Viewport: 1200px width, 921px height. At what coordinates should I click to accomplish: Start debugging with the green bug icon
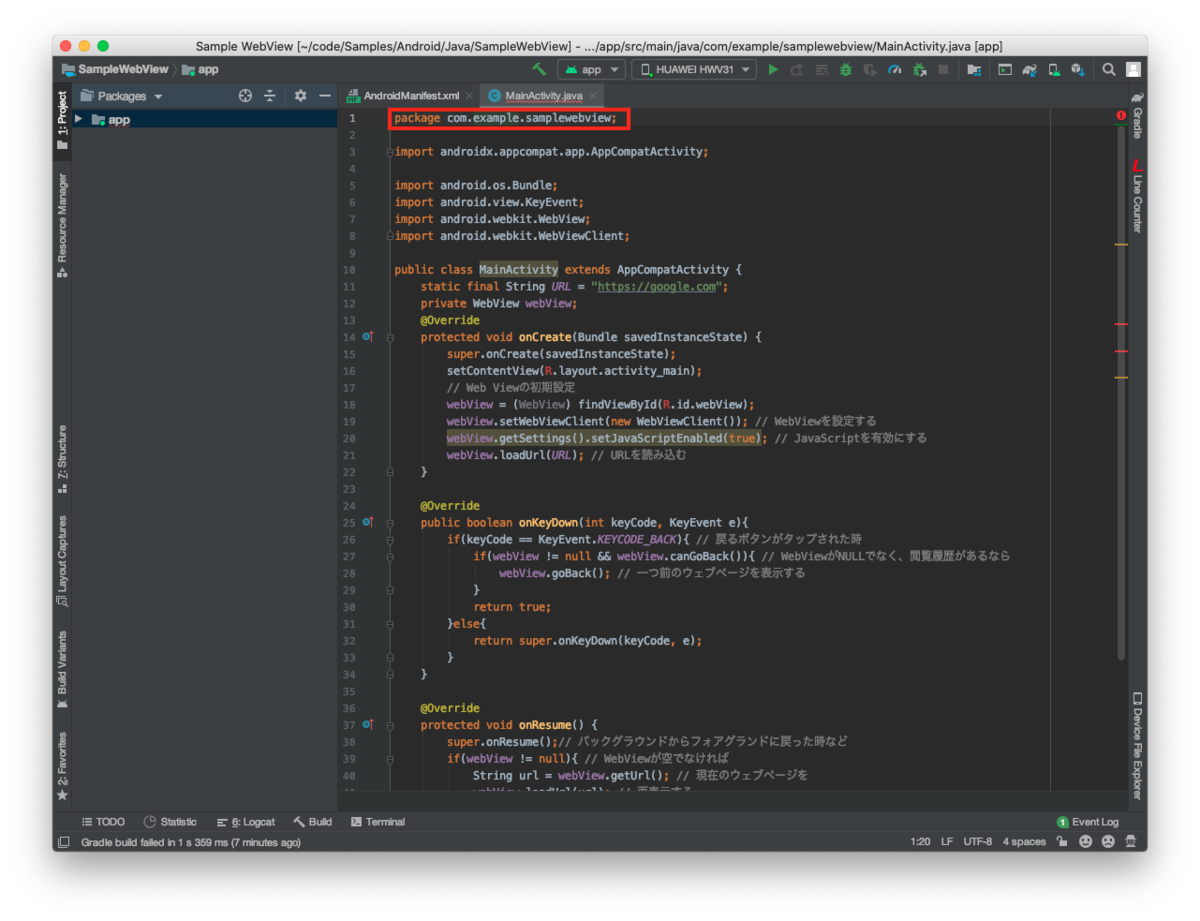point(846,69)
